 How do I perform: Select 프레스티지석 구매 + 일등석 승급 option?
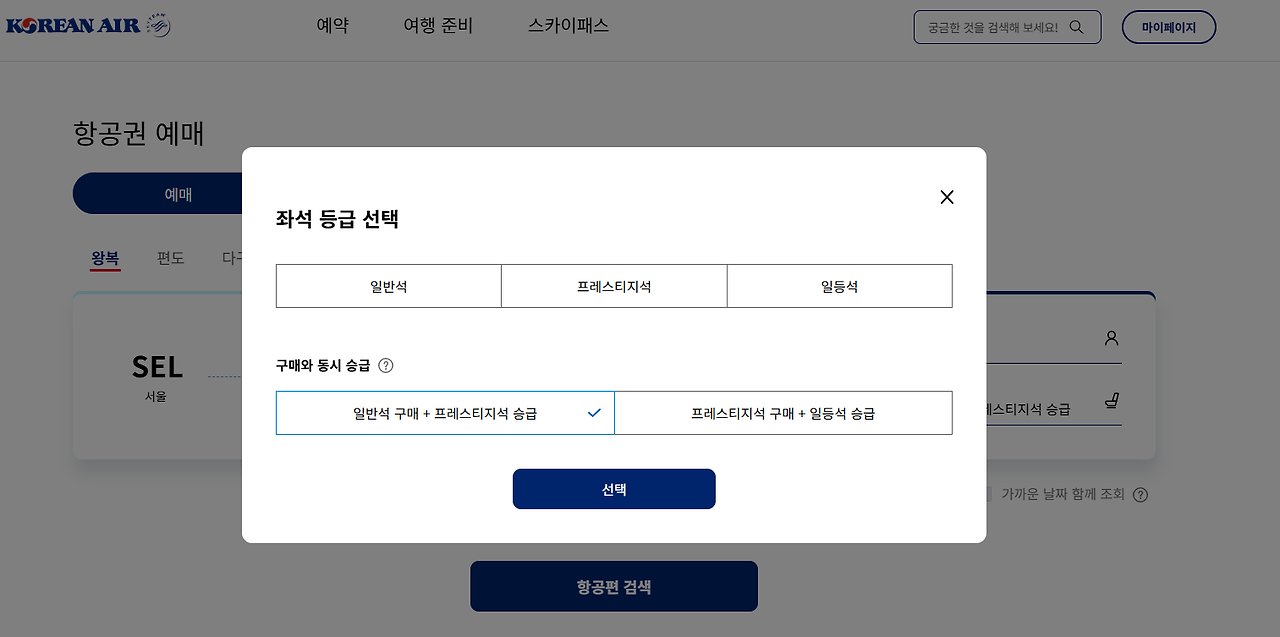tap(783, 412)
